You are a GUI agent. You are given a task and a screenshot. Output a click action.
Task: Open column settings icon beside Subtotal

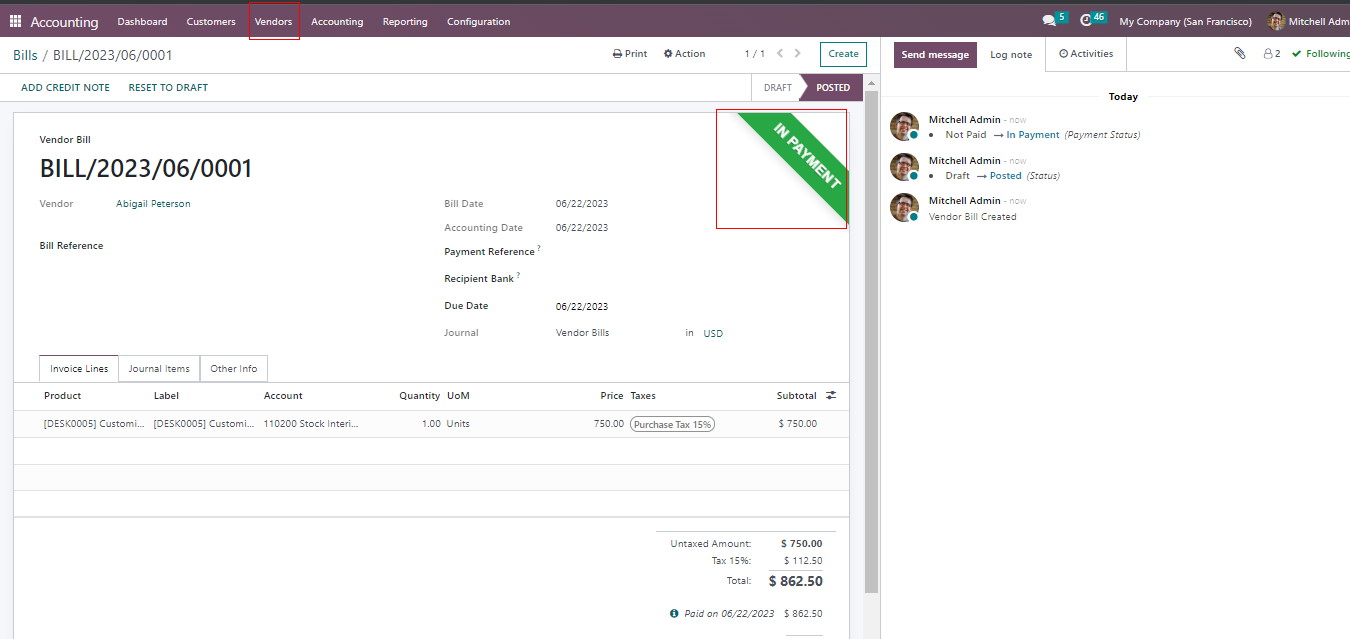831,396
